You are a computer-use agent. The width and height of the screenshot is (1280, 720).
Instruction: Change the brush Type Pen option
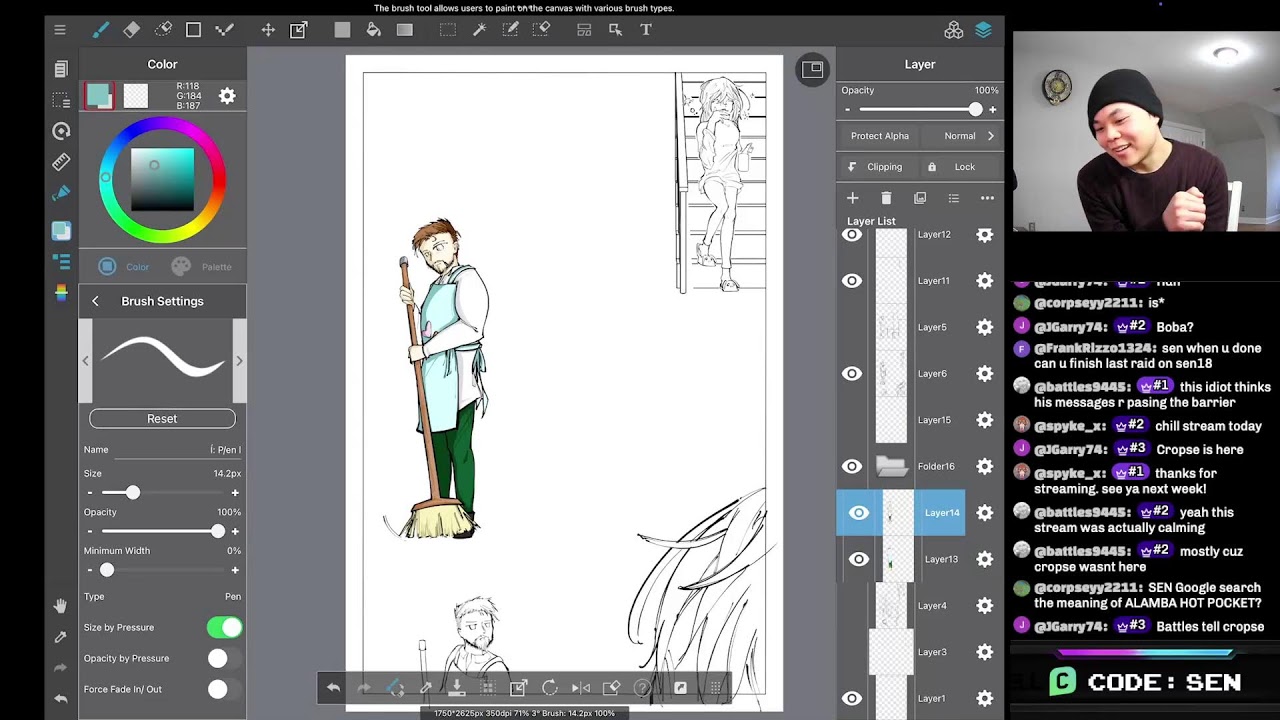pyautogui.click(x=162, y=596)
